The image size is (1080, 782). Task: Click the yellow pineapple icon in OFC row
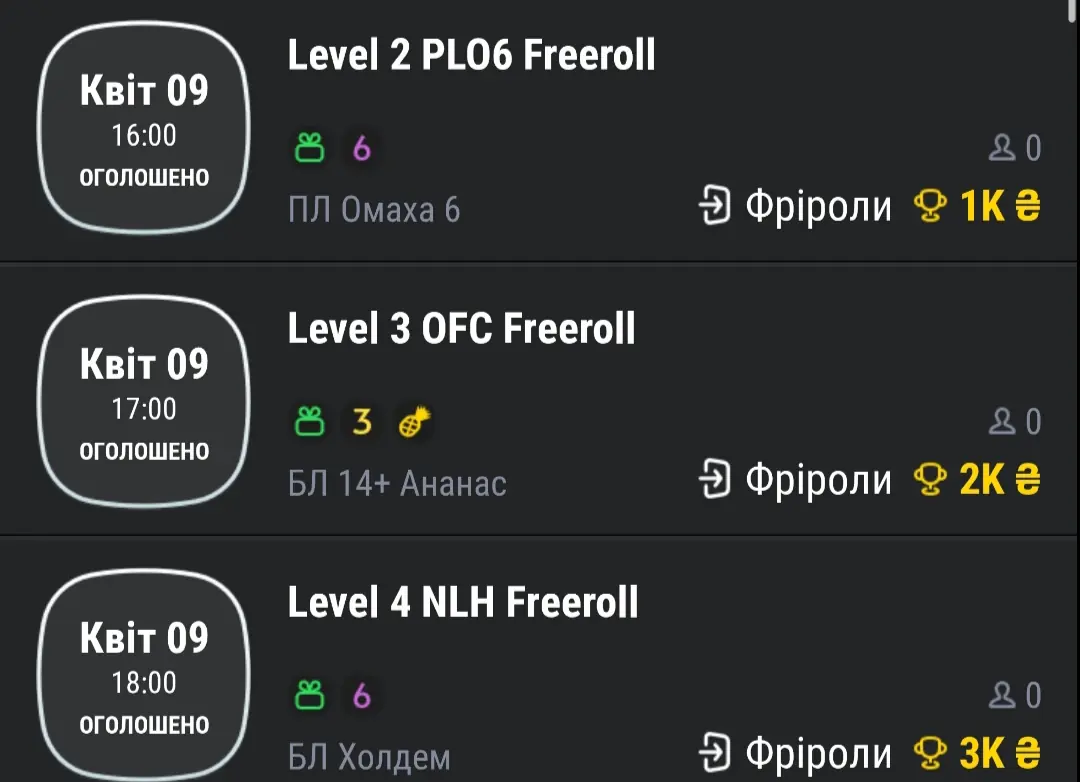(x=413, y=424)
